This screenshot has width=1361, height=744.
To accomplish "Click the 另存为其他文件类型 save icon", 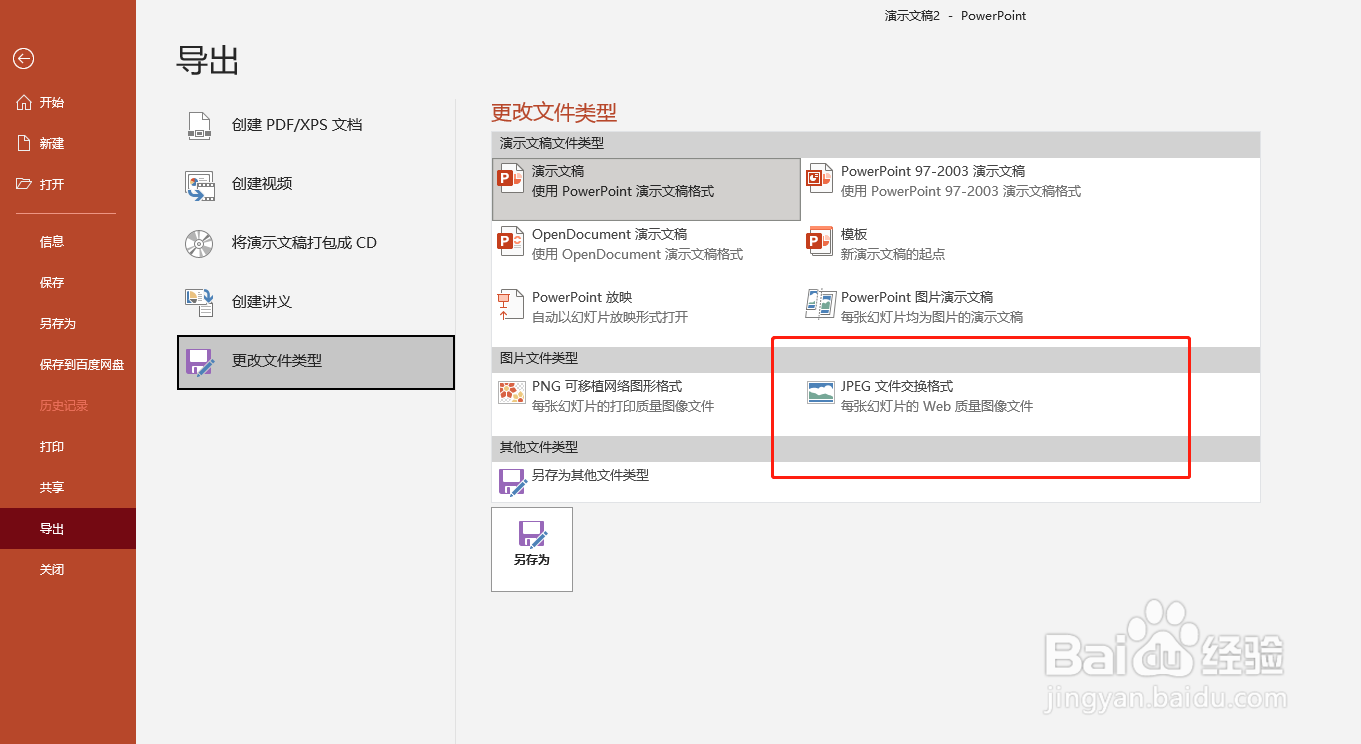I will click(x=513, y=481).
